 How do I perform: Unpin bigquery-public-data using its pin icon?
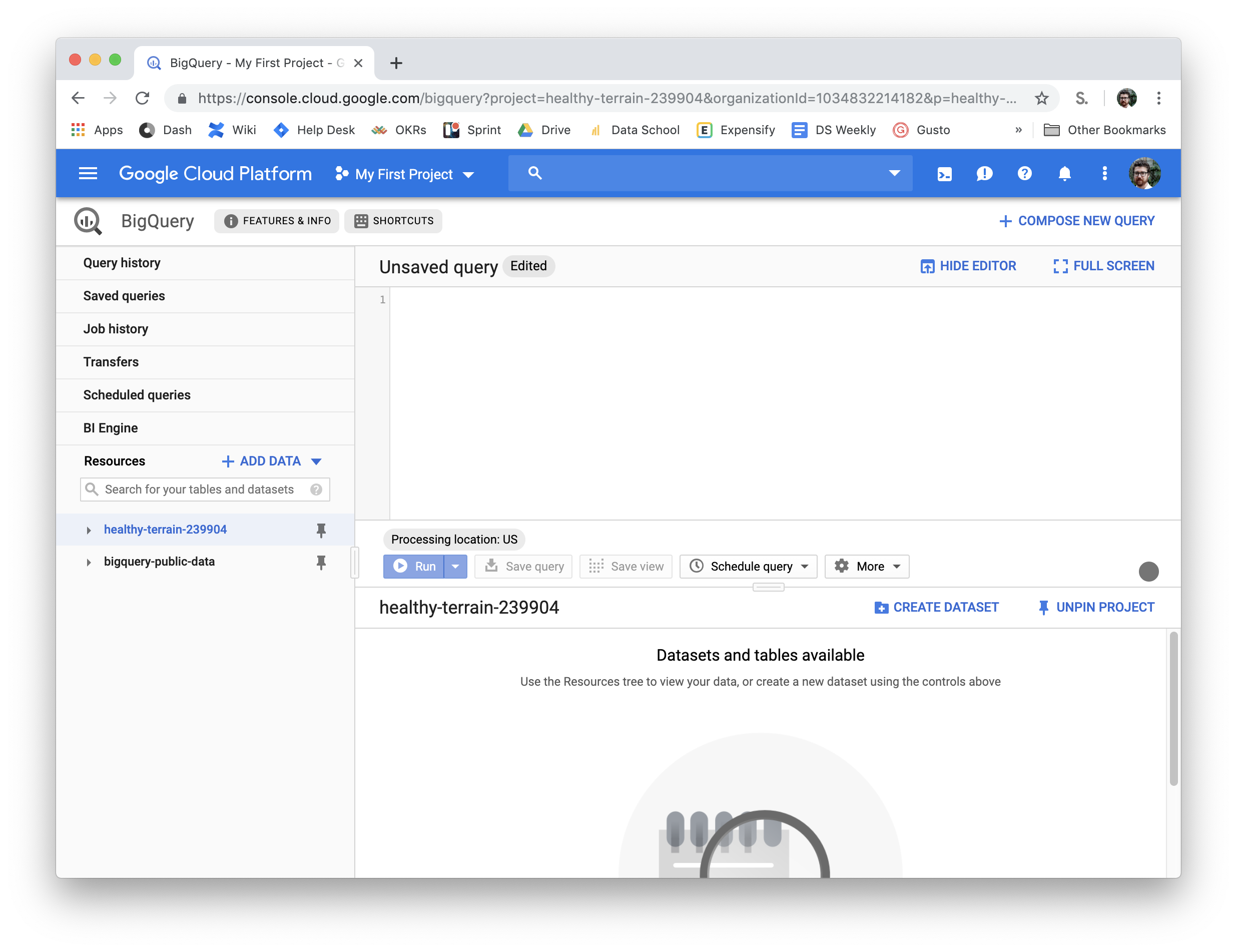click(x=321, y=562)
